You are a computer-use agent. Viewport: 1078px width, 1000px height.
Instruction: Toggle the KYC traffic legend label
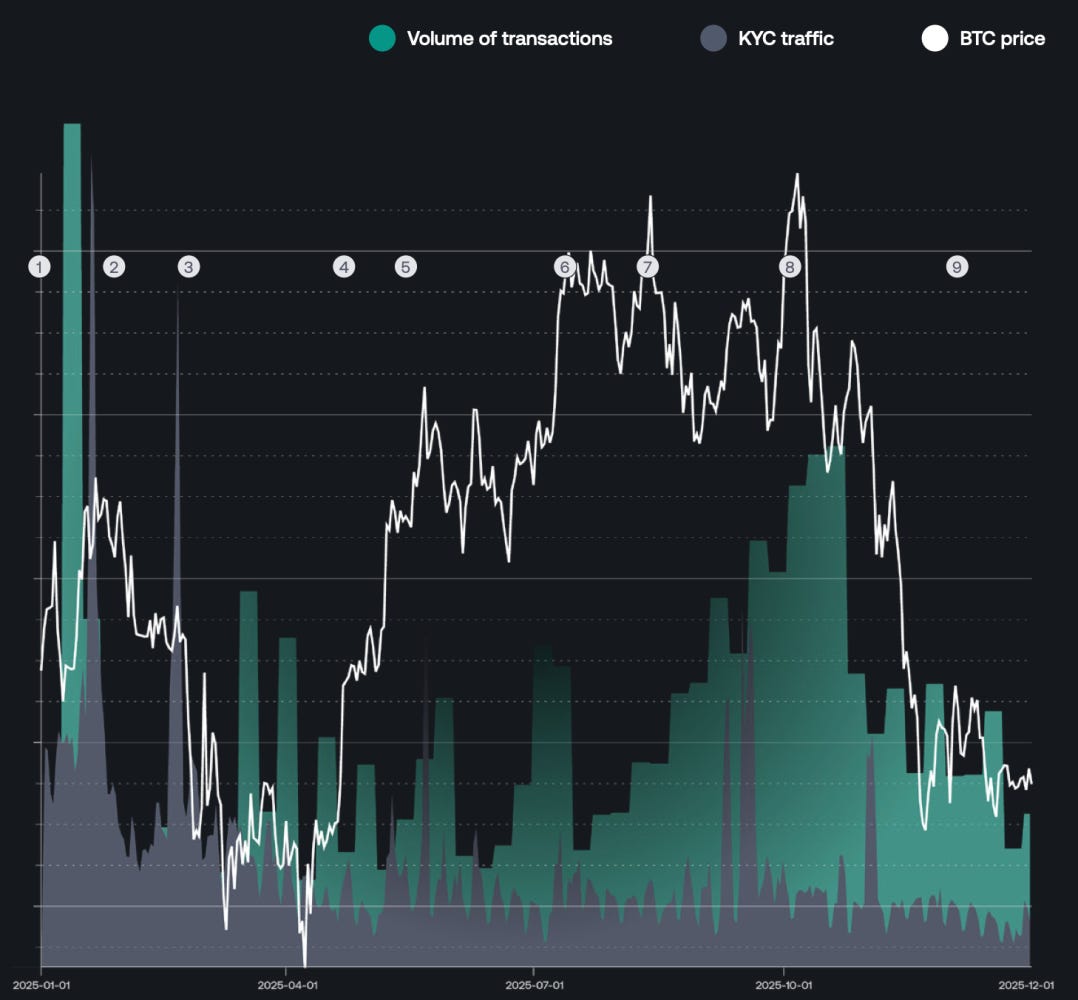pyautogui.click(x=786, y=38)
